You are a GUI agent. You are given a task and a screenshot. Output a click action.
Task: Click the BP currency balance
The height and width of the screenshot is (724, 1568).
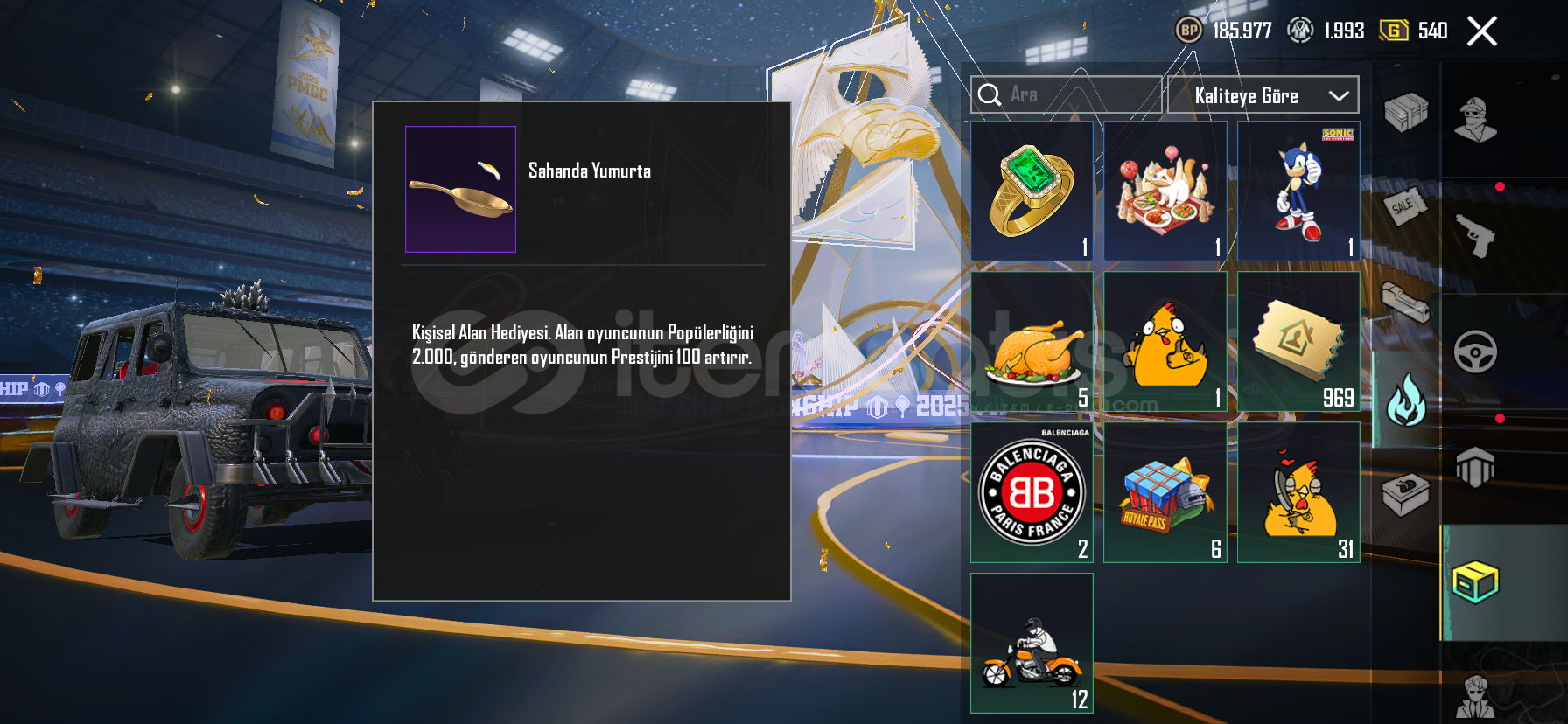click(1223, 31)
